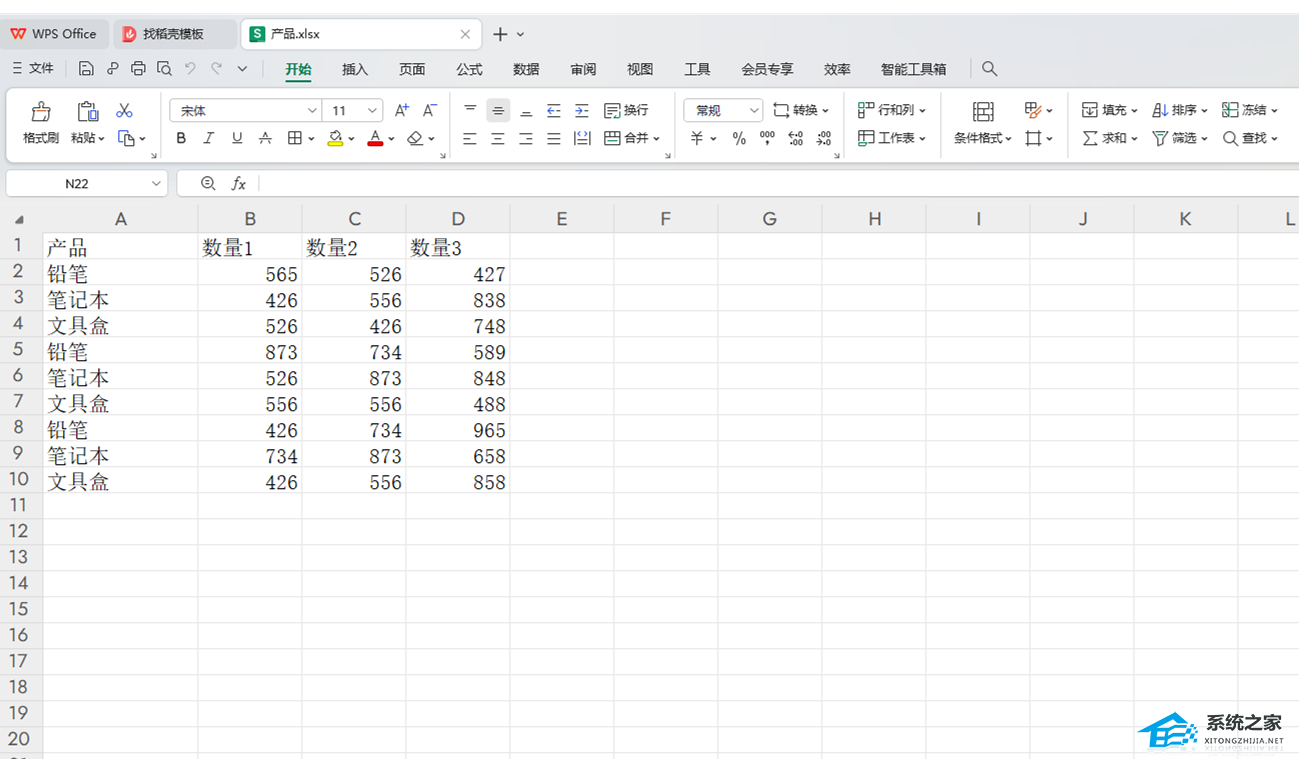This screenshot has width=1299, height=759.
Task: Click the eraser clear-format icon
Action: coord(416,138)
